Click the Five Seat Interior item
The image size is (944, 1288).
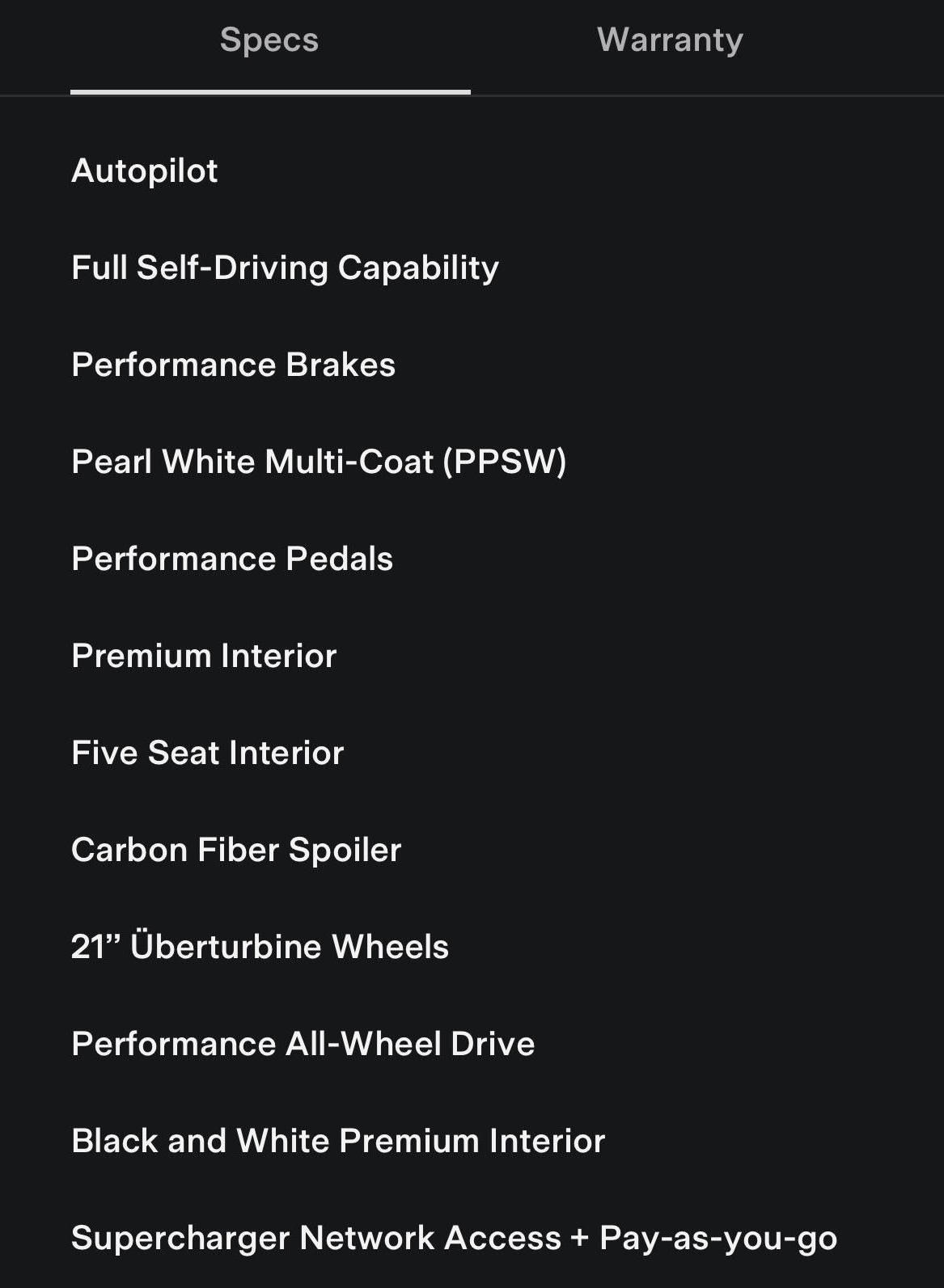tap(208, 753)
